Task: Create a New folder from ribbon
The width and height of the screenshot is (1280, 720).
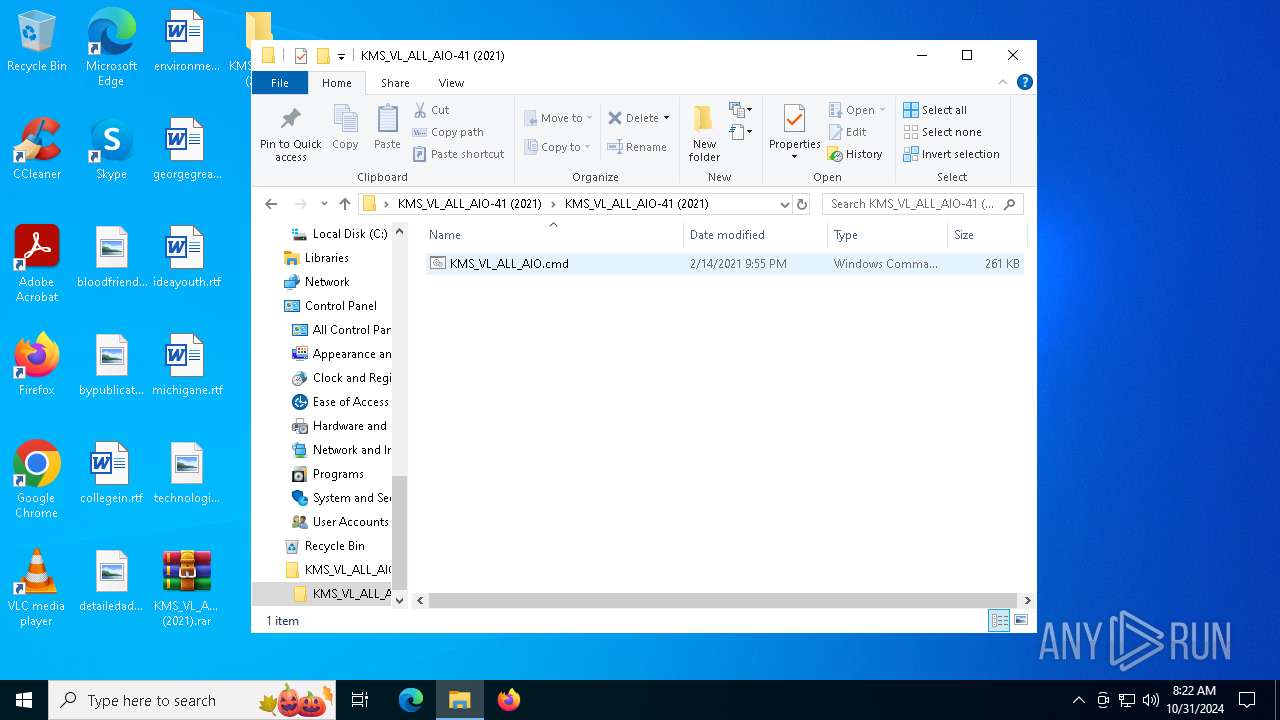Action: click(x=704, y=133)
